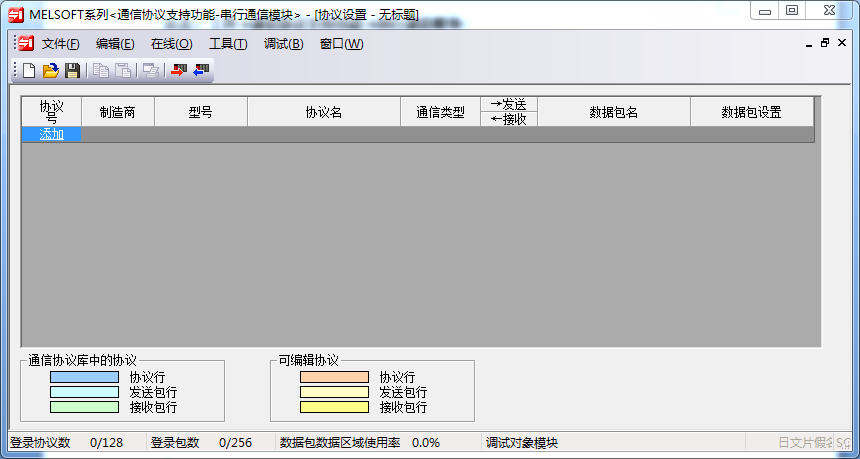The image size is (860, 459).
Task: Open the 文件(F) menu
Action: pos(60,44)
